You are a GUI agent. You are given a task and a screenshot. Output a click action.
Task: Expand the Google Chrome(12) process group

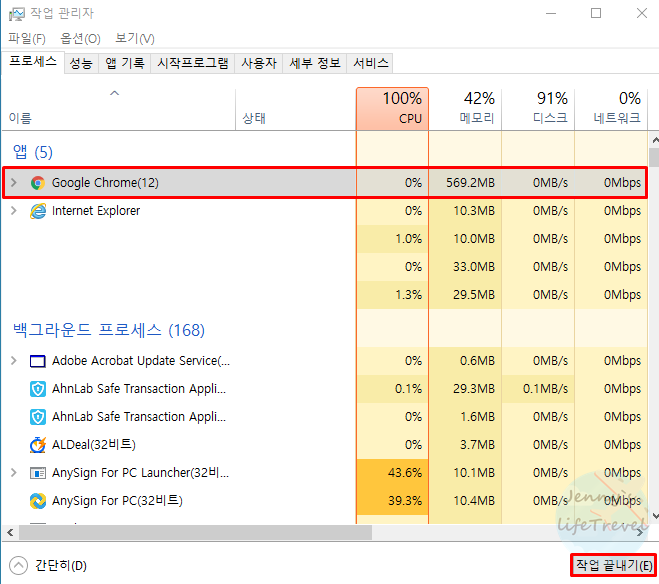13,183
